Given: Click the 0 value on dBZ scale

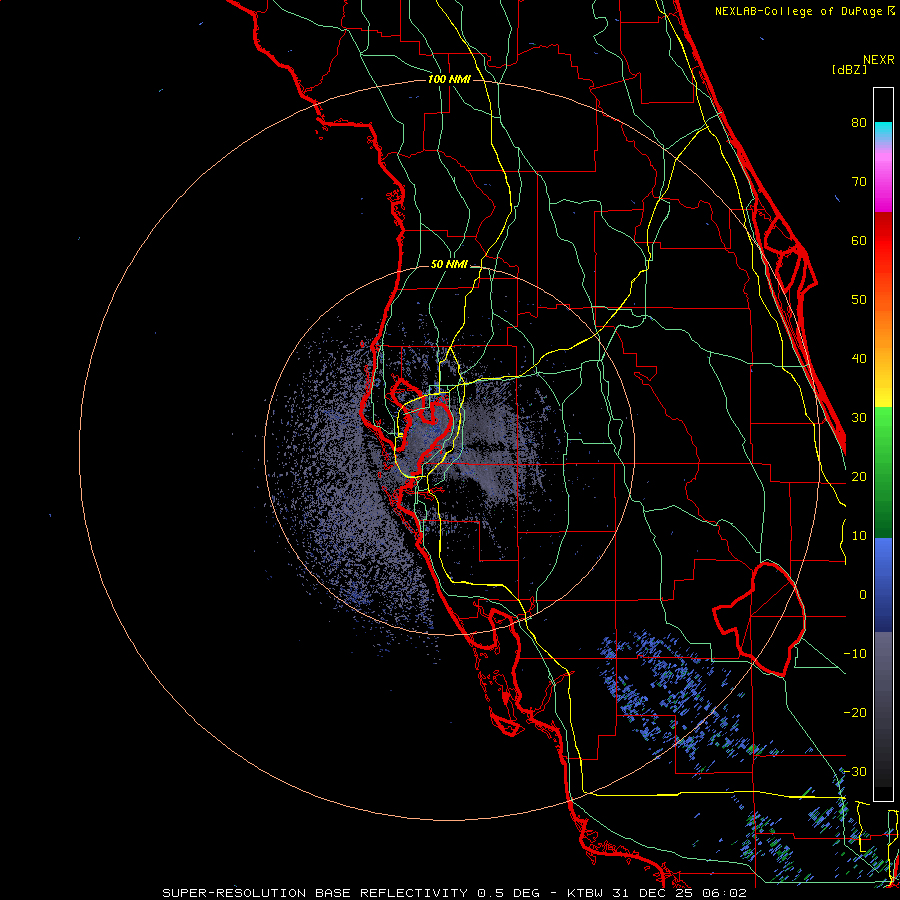Looking at the screenshot, I should [863, 595].
